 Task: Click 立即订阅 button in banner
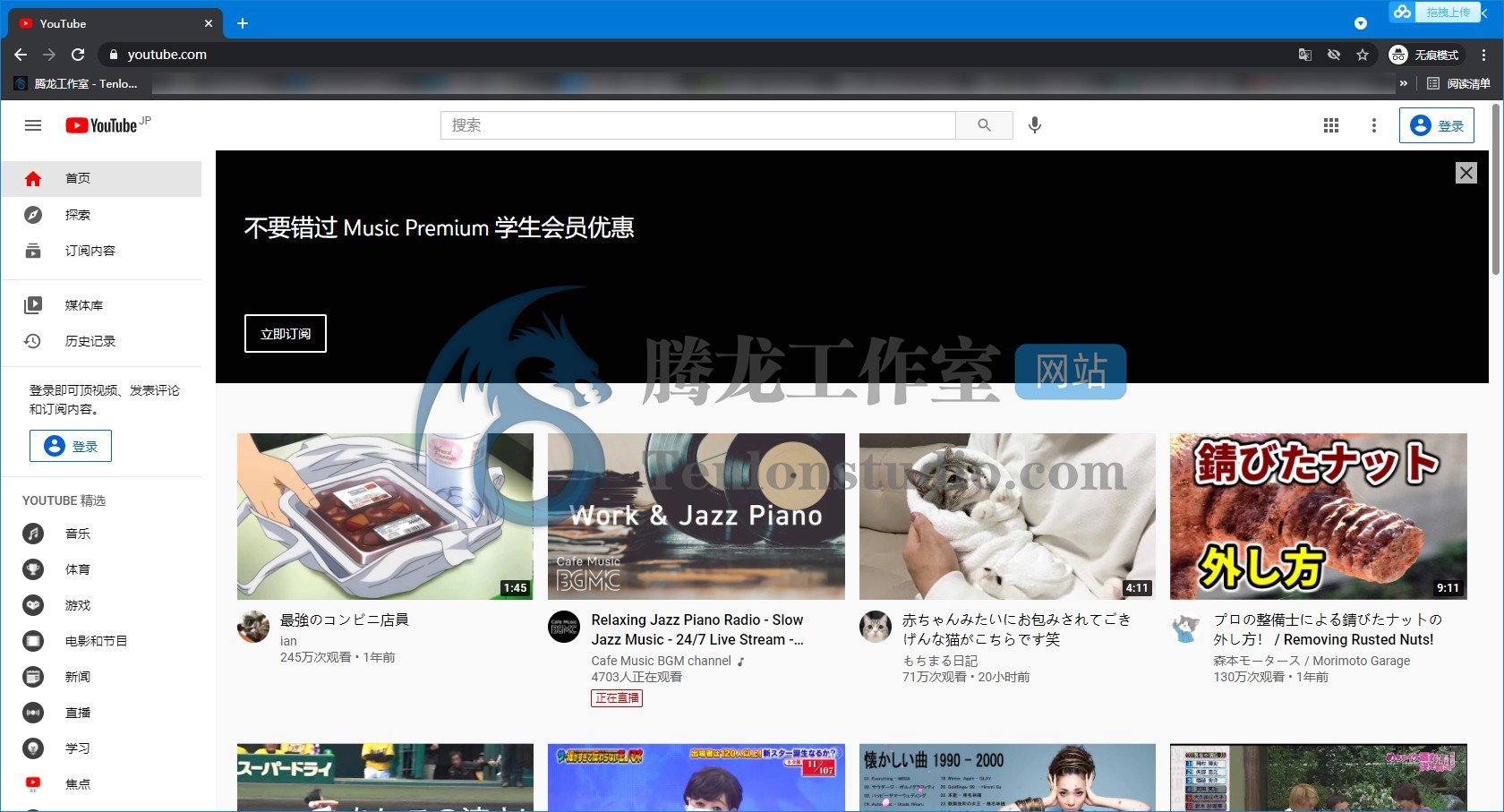[286, 334]
